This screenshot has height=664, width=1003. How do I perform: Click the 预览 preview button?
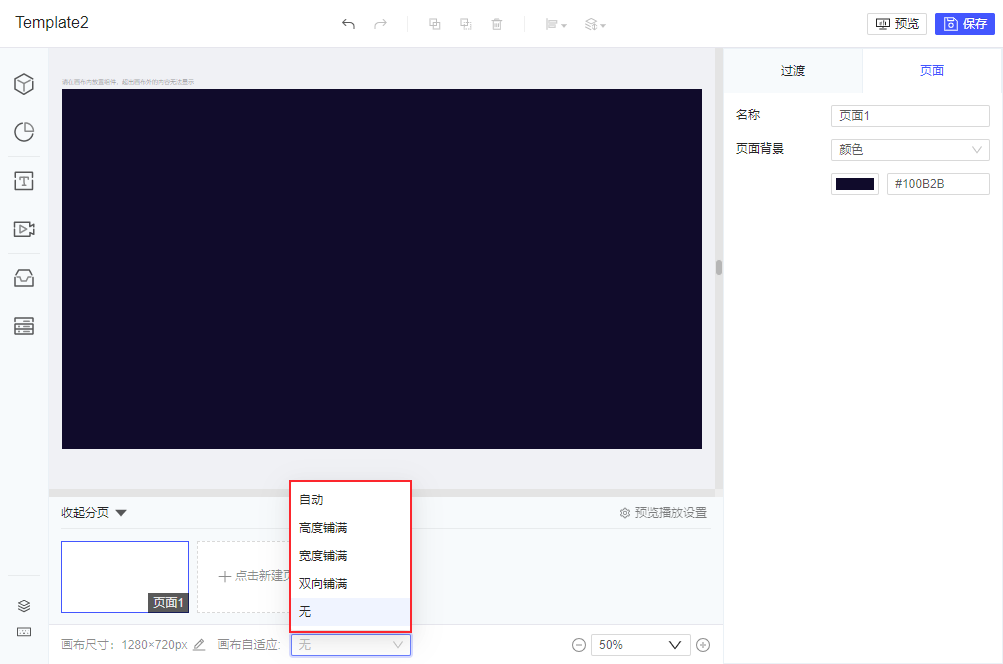click(897, 24)
